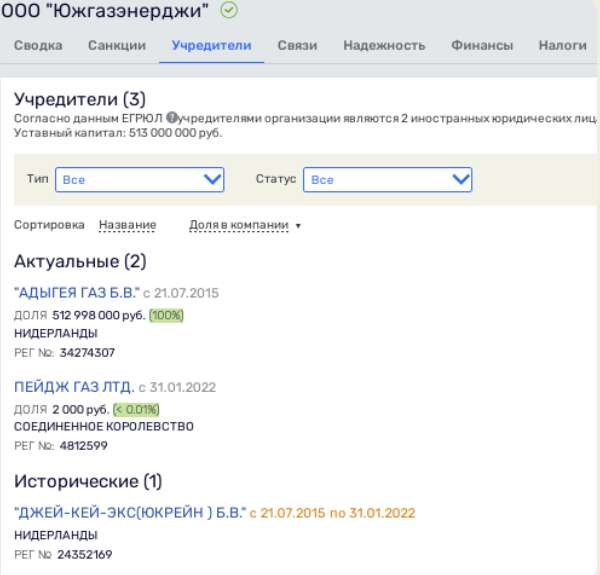
Task: Click the green verified checkmark icon by the company name
Action: click(229, 10)
